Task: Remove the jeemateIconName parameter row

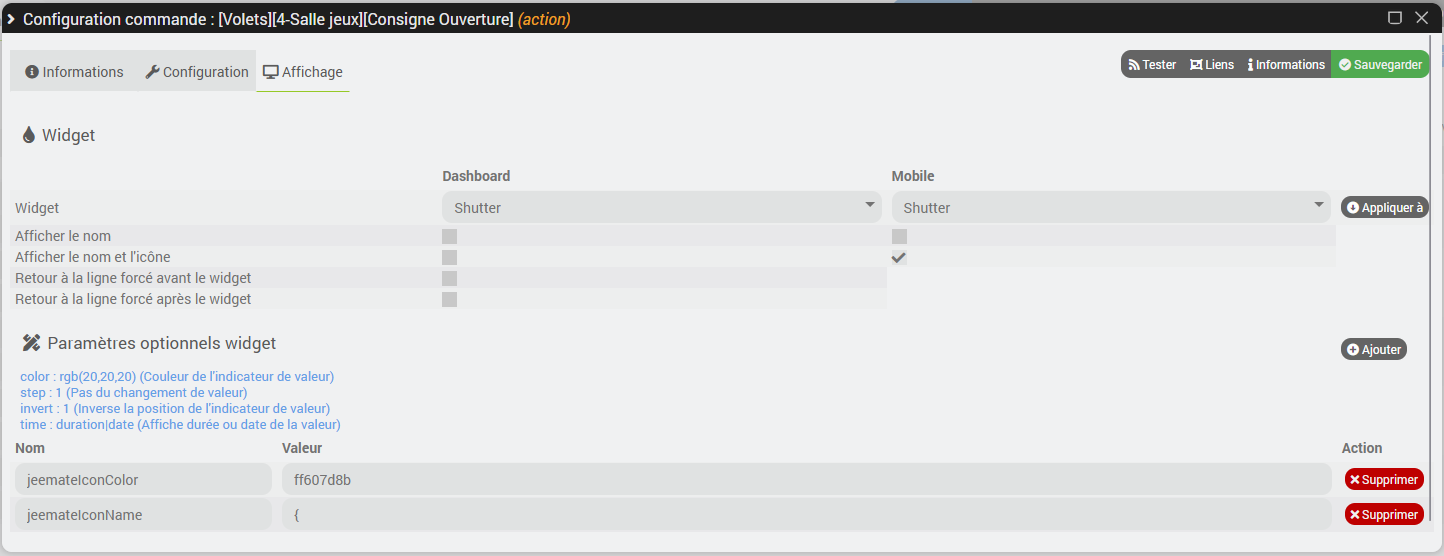Action: (x=1384, y=515)
